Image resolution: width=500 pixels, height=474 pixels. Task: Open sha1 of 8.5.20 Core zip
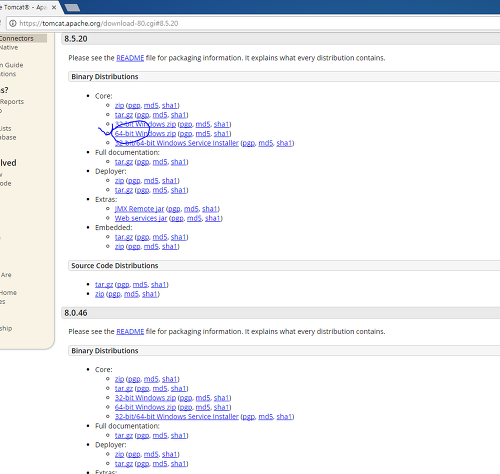point(170,105)
